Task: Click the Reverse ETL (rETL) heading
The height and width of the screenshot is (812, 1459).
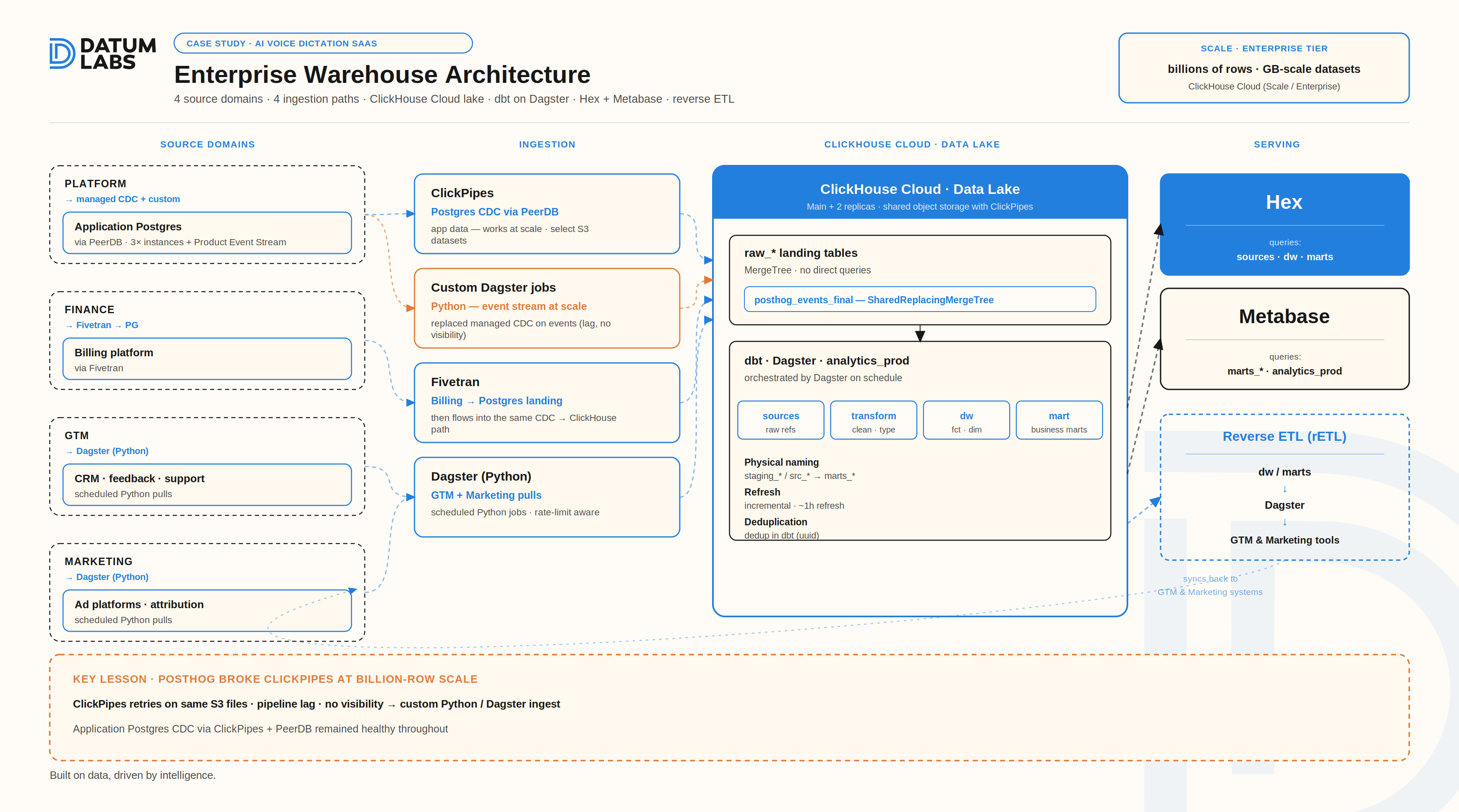Action: click(x=1284, y=437)
